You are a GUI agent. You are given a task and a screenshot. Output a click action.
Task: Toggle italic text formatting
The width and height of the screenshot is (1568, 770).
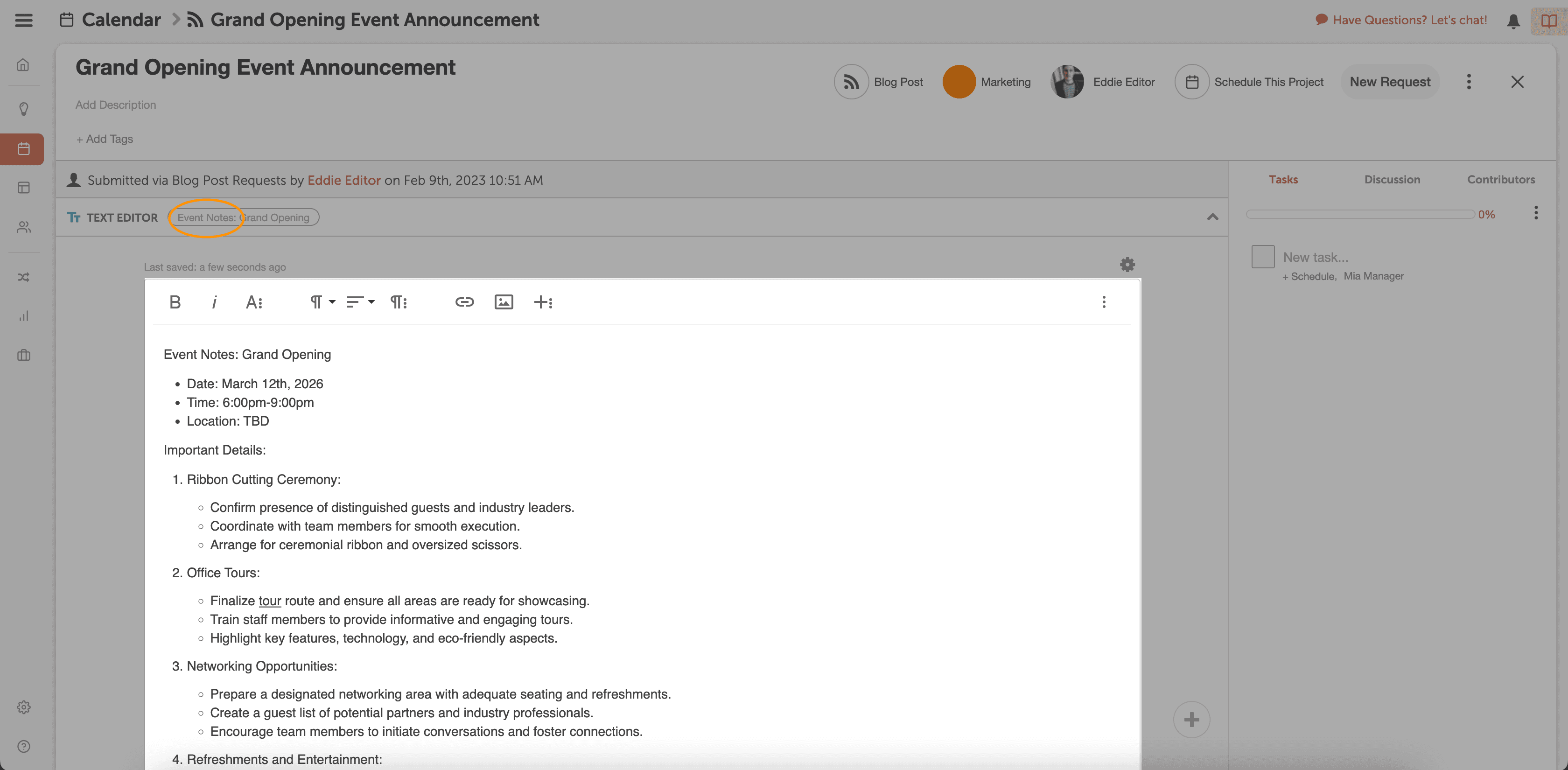(x=214, y=302)
